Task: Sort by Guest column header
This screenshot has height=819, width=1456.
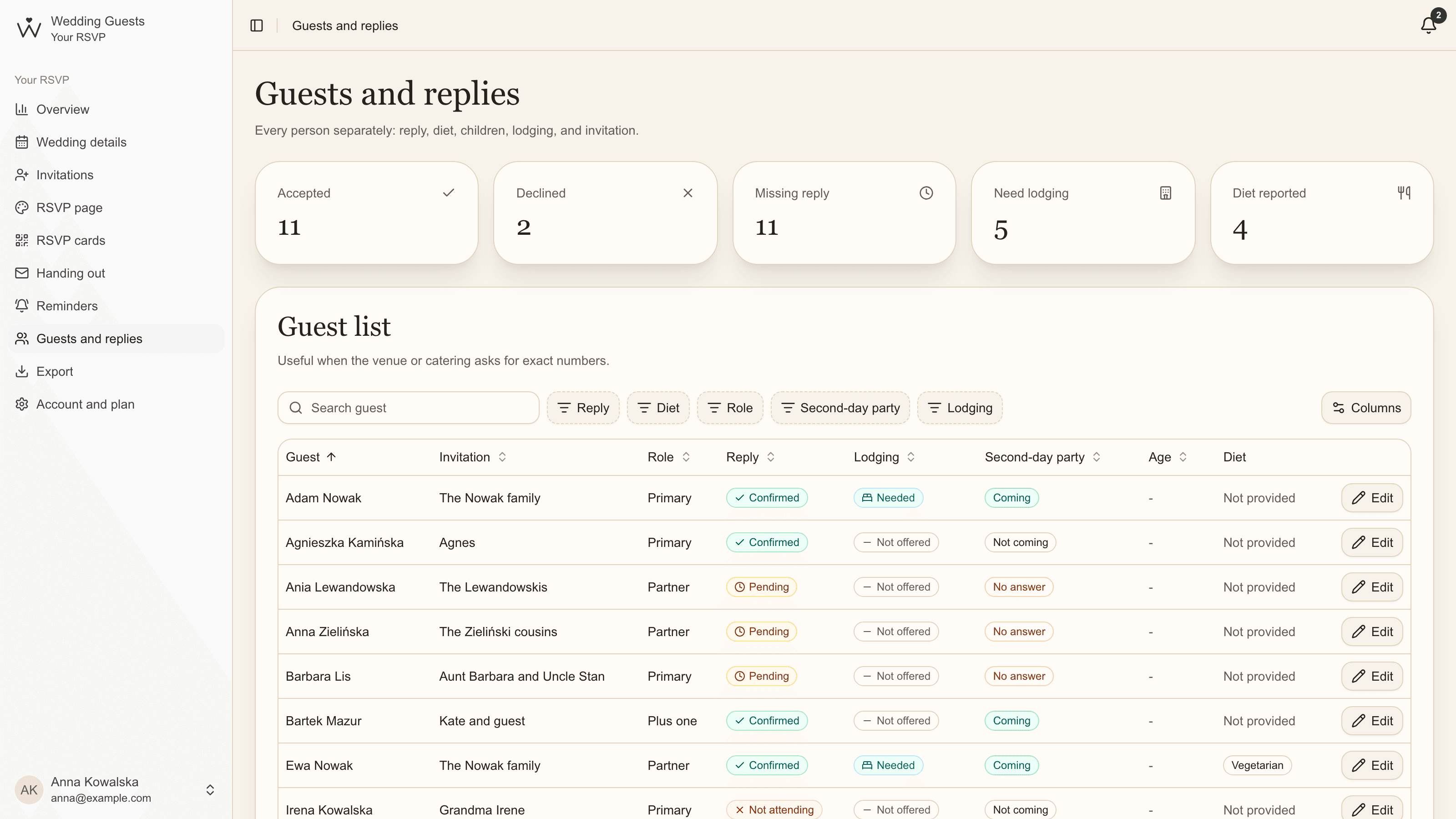Action: click(311, 457)
